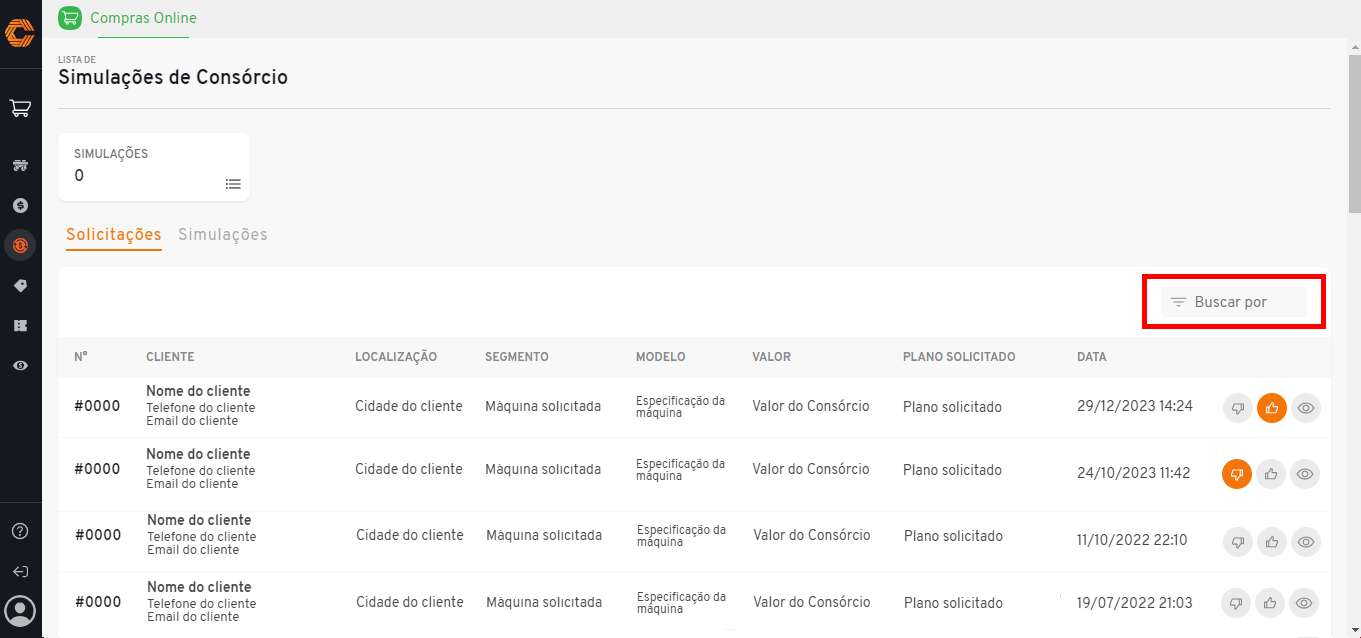Click the eye icon in the sidebar
Image resolution: width=1361 pixels, height=638 pixels.
pos(20,366)
